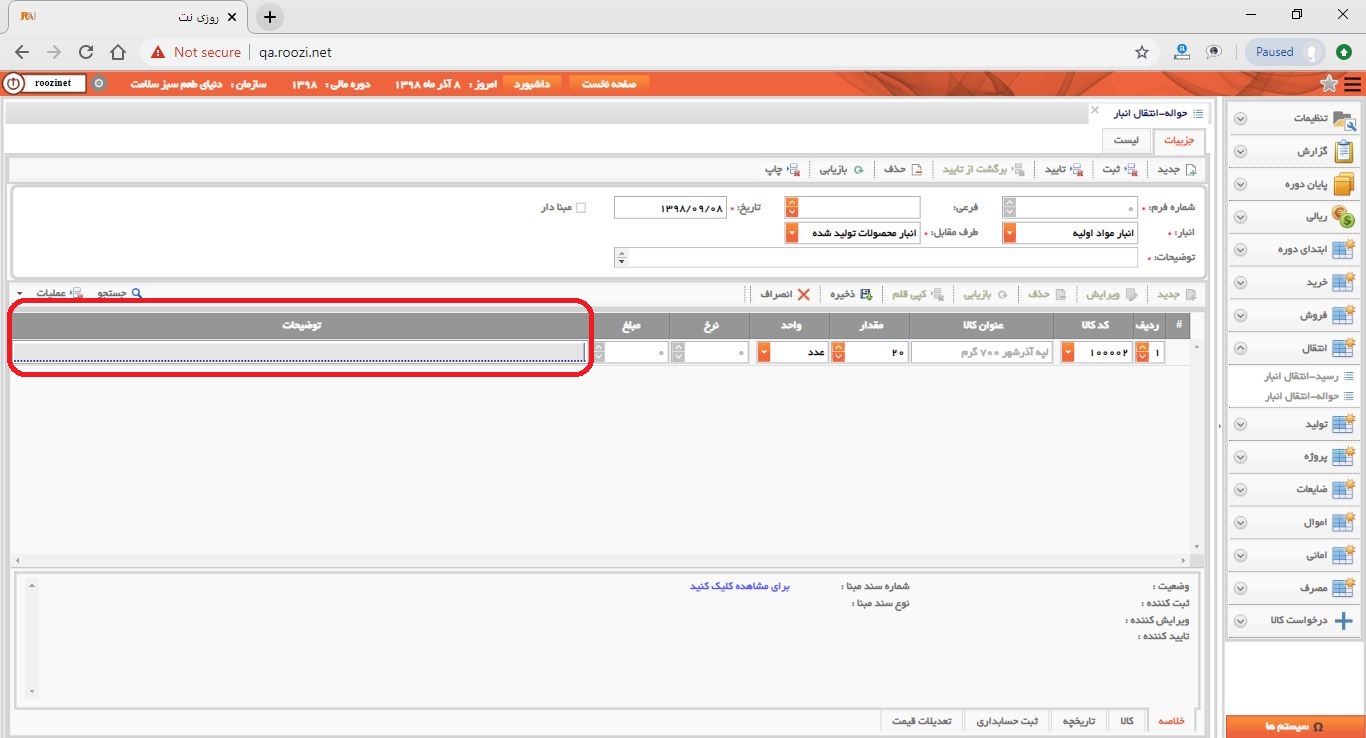Click the برای مشاهده کلیک کنید link
This screenshot has height=738, width=1366.
coord(740,586)
